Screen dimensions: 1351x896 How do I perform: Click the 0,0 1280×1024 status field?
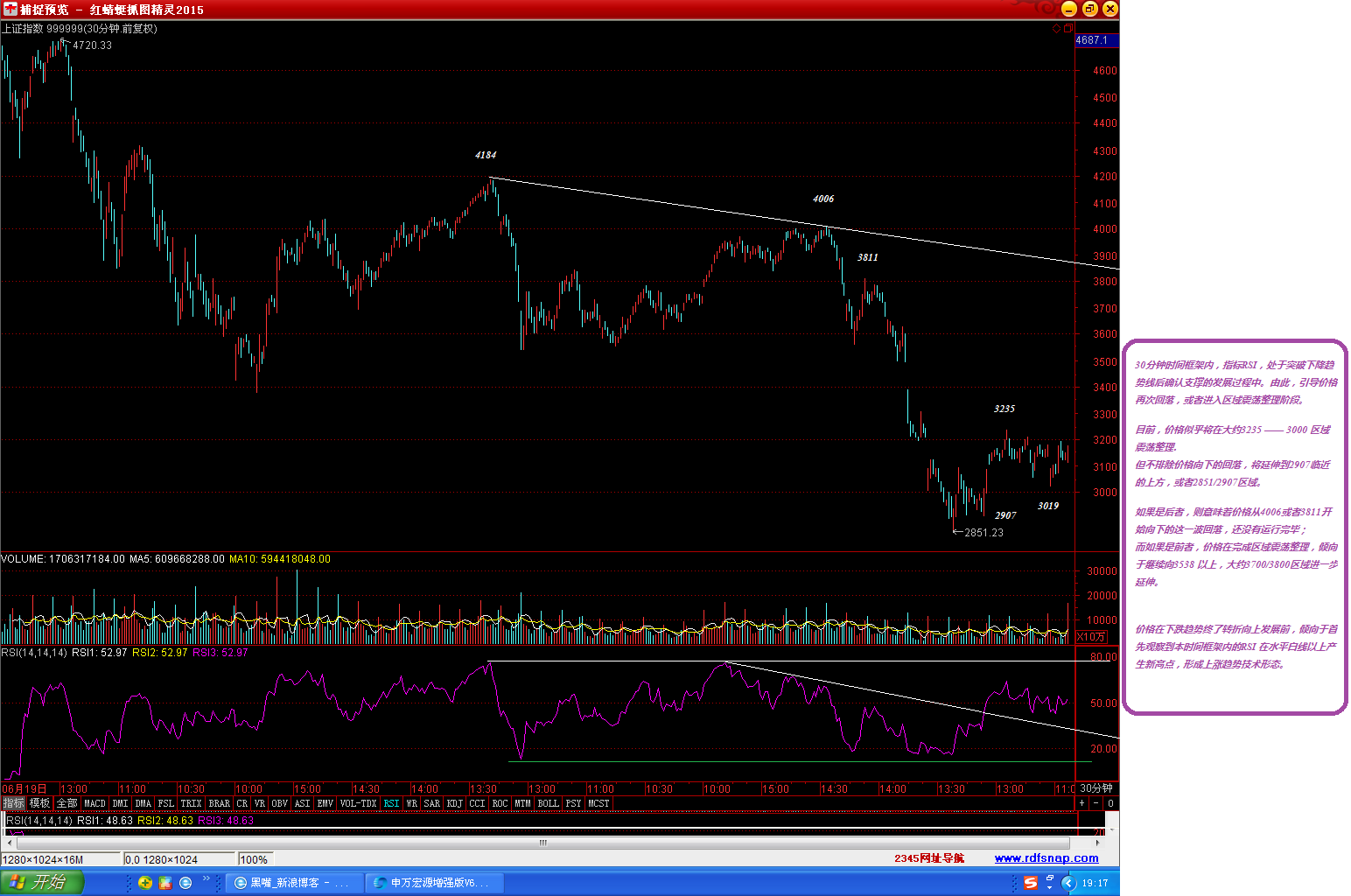point(178,859)
